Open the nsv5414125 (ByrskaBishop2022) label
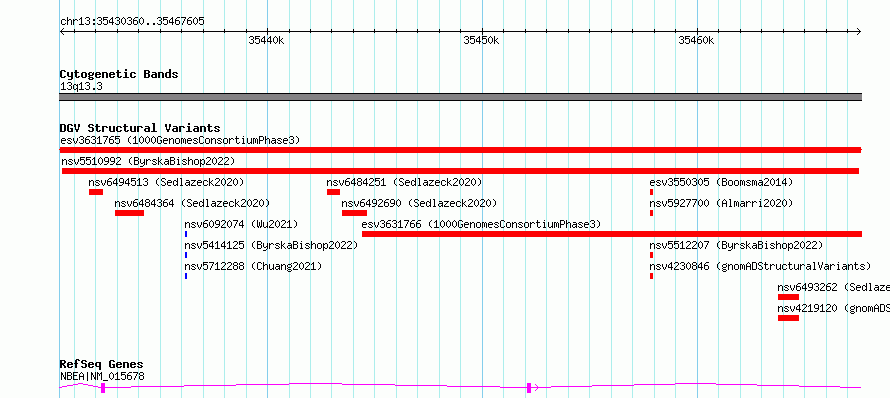 click(x=271, y=245)
